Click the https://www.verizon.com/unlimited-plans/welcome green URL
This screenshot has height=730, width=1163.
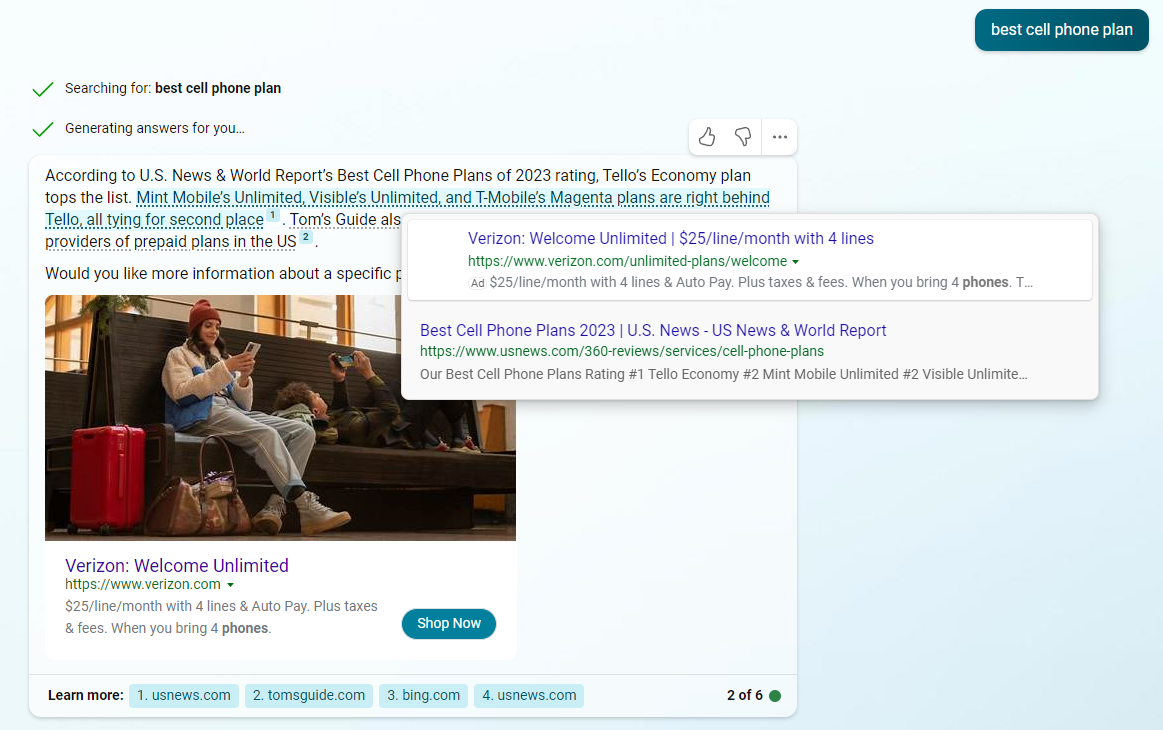[627, 261]
